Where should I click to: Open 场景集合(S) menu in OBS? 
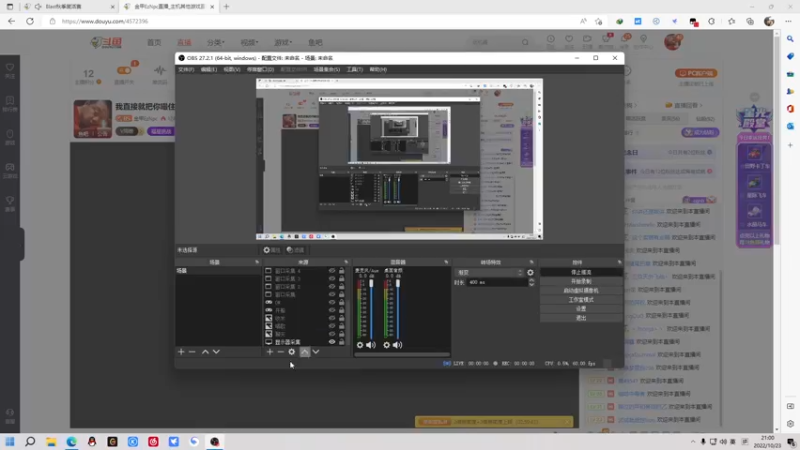point(327,69)
